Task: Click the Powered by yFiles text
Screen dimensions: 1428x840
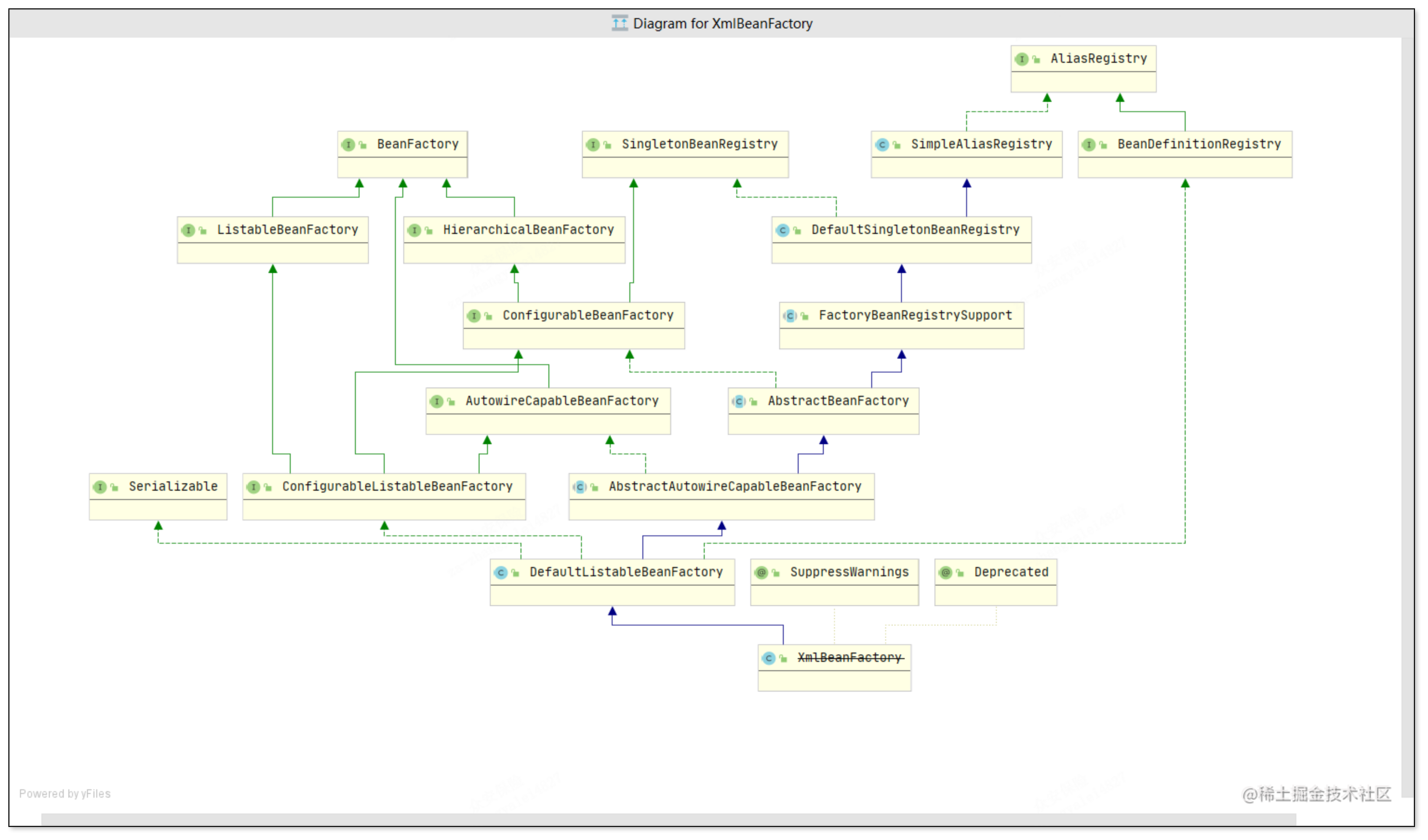Action: click(x=65, y=793)
